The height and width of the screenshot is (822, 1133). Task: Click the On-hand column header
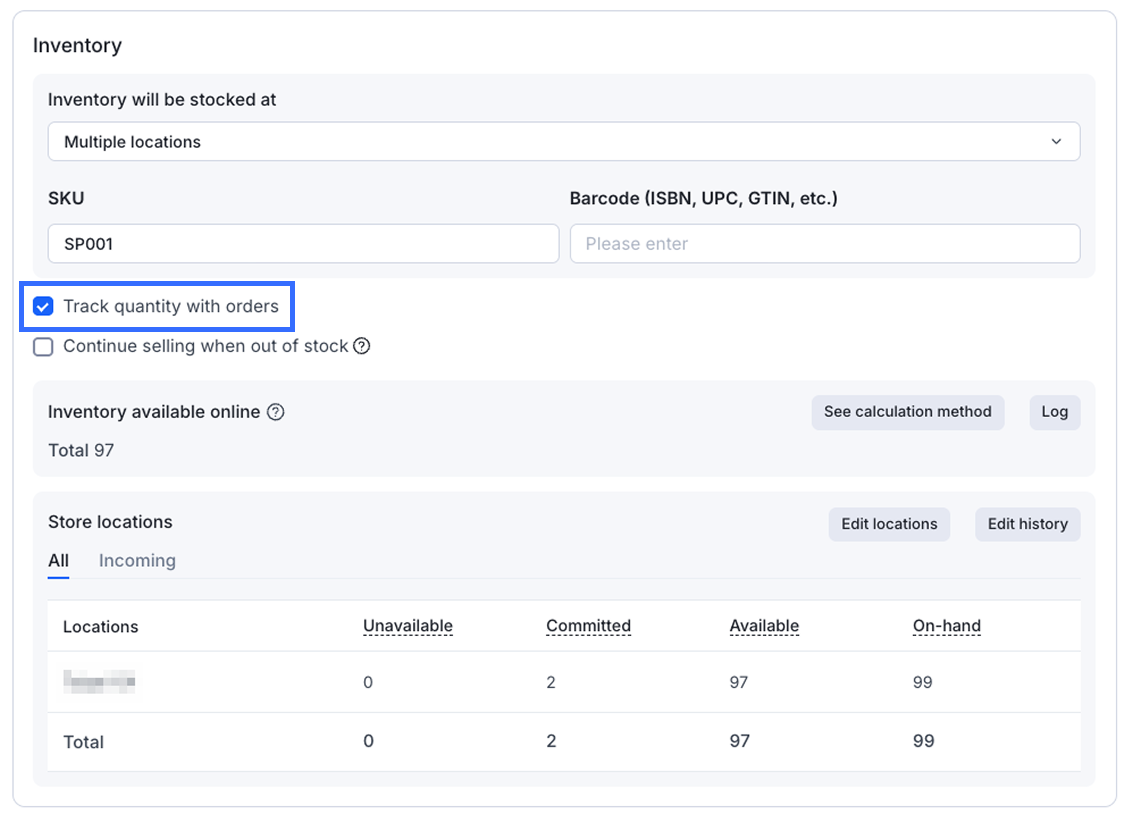pos(946,626)
